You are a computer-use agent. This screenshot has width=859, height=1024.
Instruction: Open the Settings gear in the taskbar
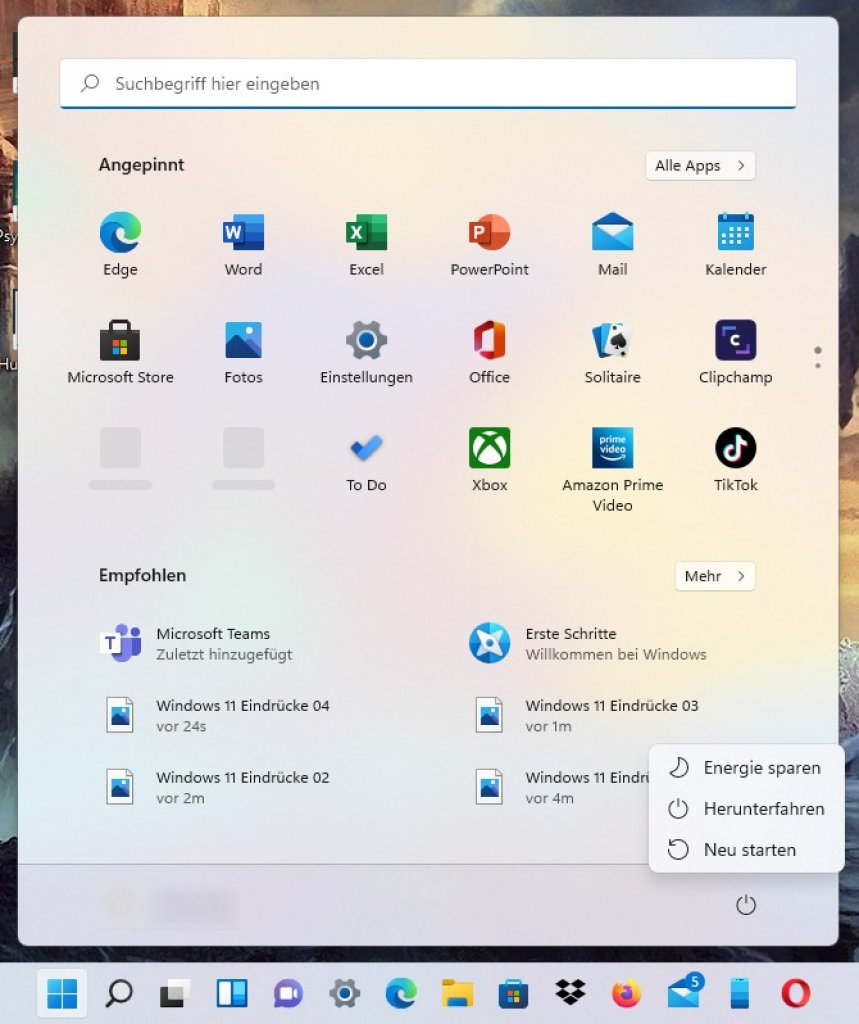(x=344, y=993)
